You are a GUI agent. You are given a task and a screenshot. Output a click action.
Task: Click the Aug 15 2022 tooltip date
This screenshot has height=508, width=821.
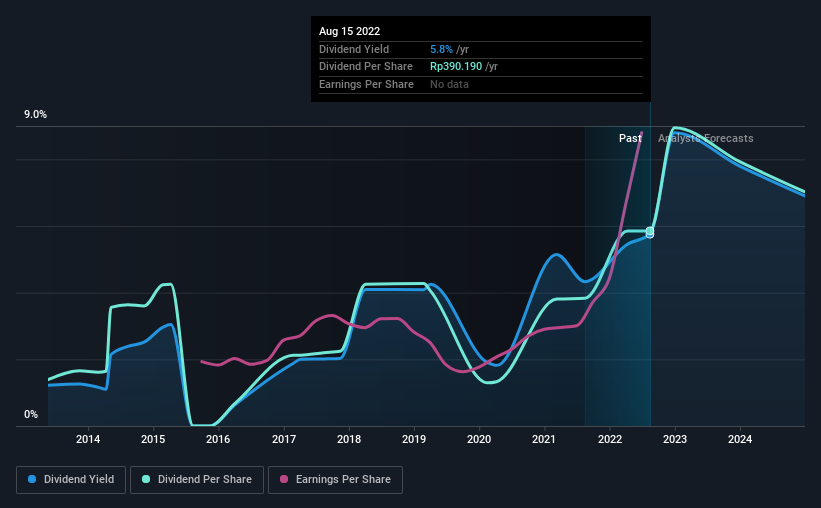click(349, 31)
